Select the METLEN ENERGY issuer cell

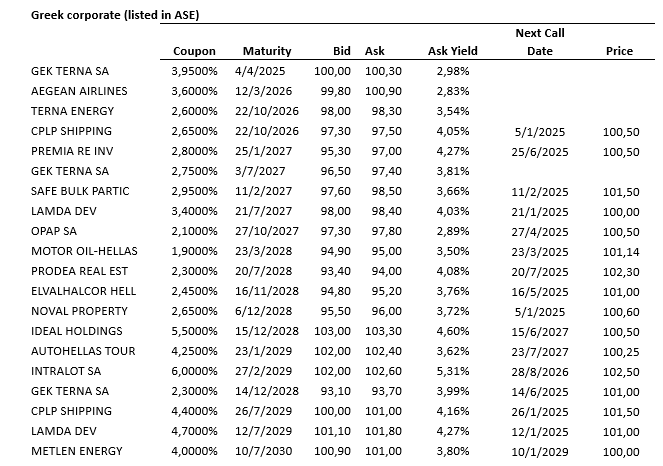[74, 451]
